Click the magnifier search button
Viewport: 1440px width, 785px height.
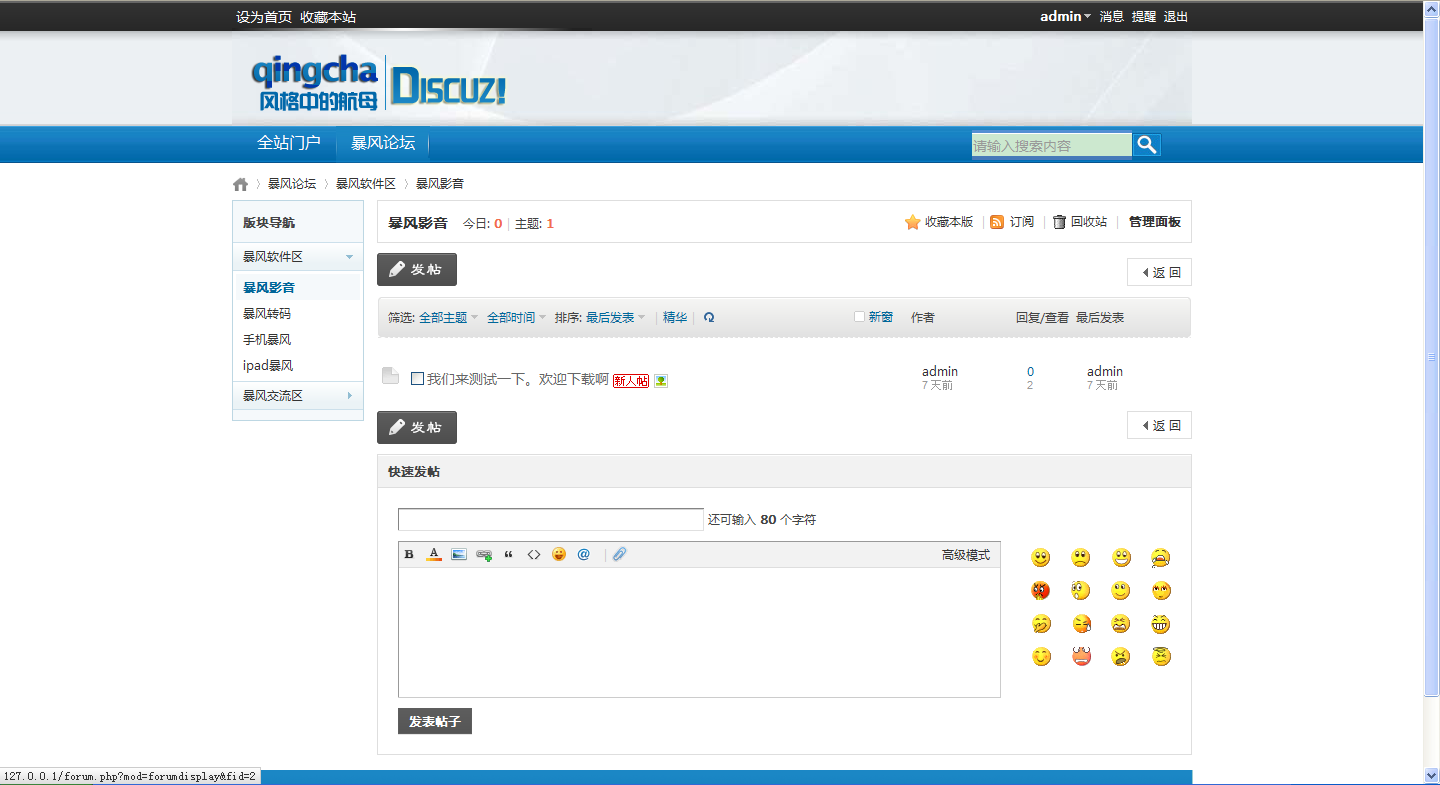[x=1147, y=145]
